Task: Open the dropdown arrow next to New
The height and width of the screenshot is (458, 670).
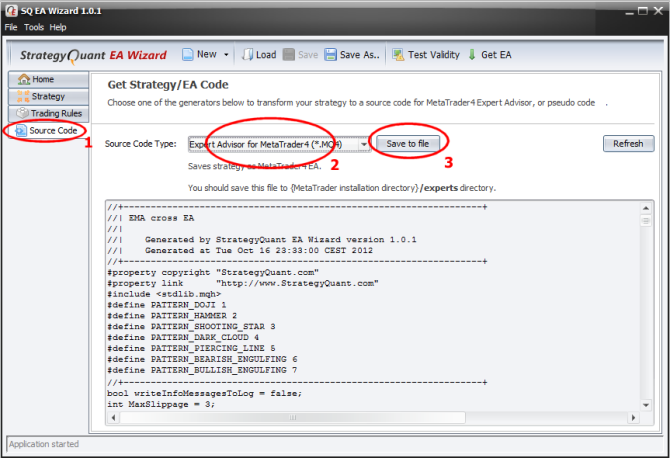Action: point(226,55)
